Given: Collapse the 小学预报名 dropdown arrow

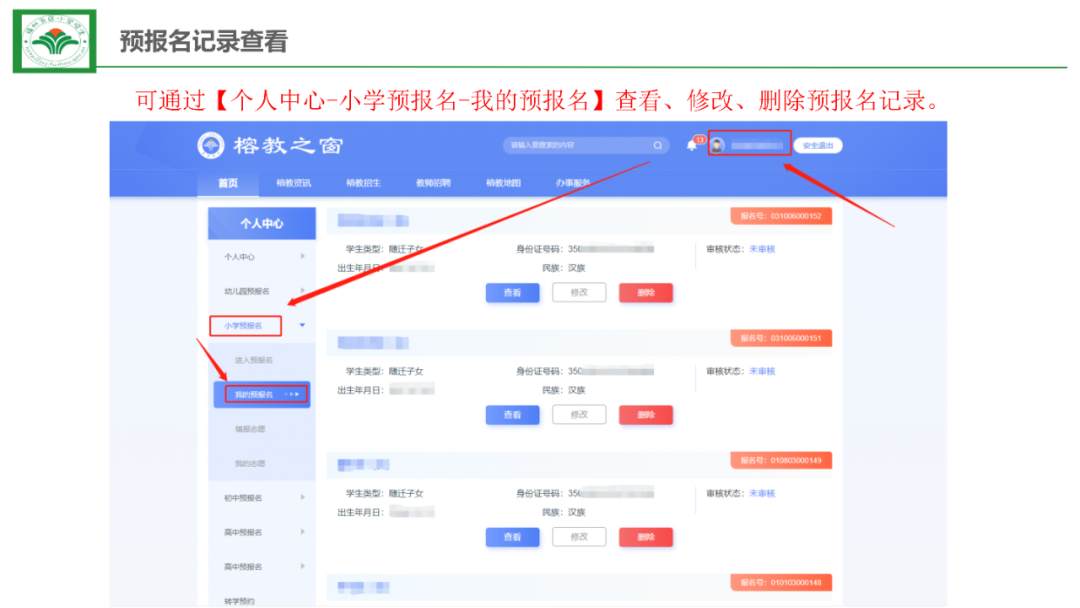Looking at the screenshot, I should pyautogui.click(x=302, y=325).
